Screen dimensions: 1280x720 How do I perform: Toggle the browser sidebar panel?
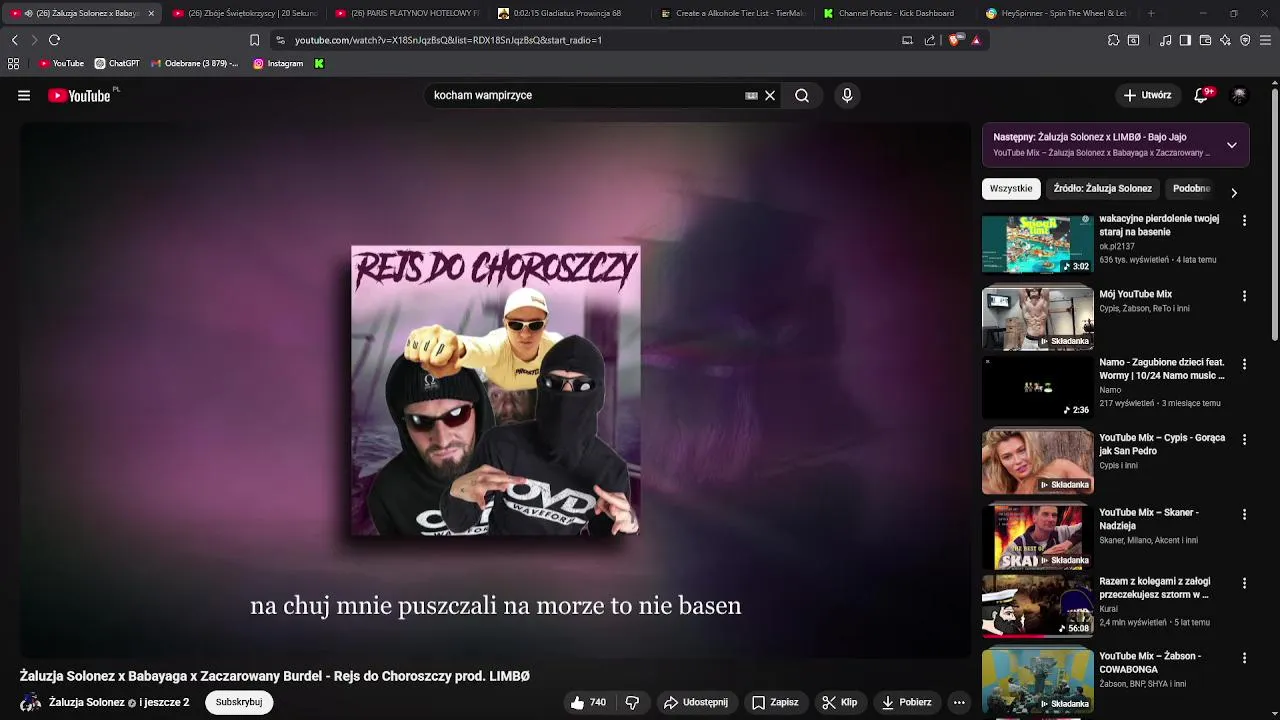[x=1185, y=40]
